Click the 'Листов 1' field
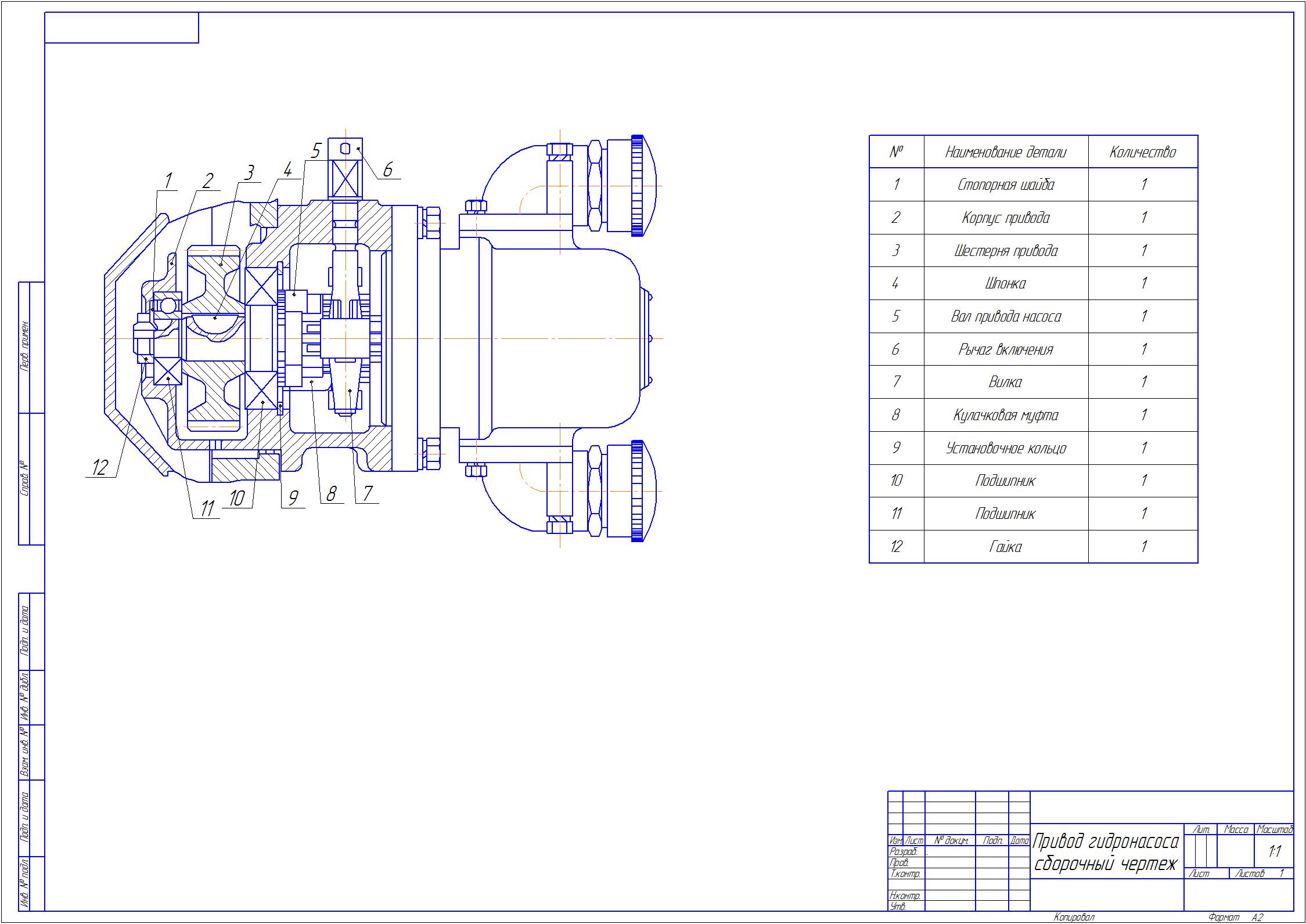 point(1261,874)
